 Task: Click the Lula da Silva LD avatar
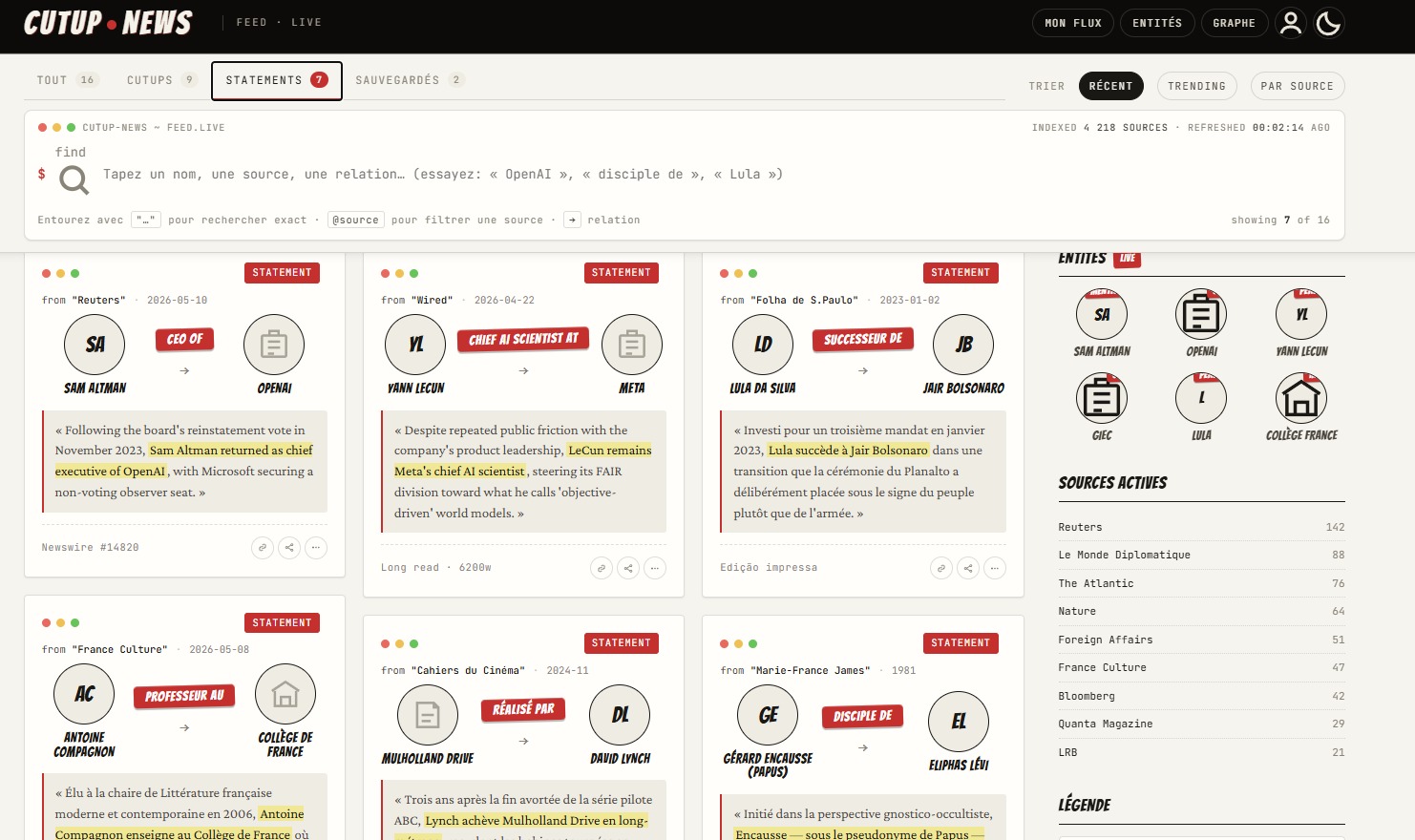point(763,345)
